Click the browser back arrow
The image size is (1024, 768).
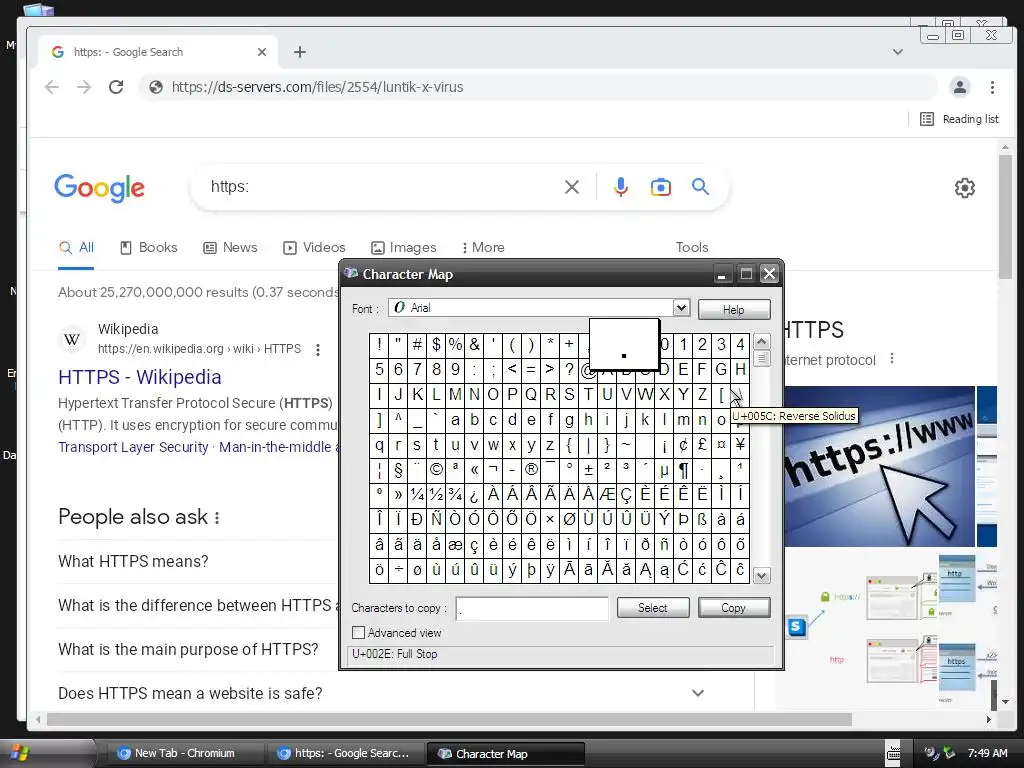[52, 87]
